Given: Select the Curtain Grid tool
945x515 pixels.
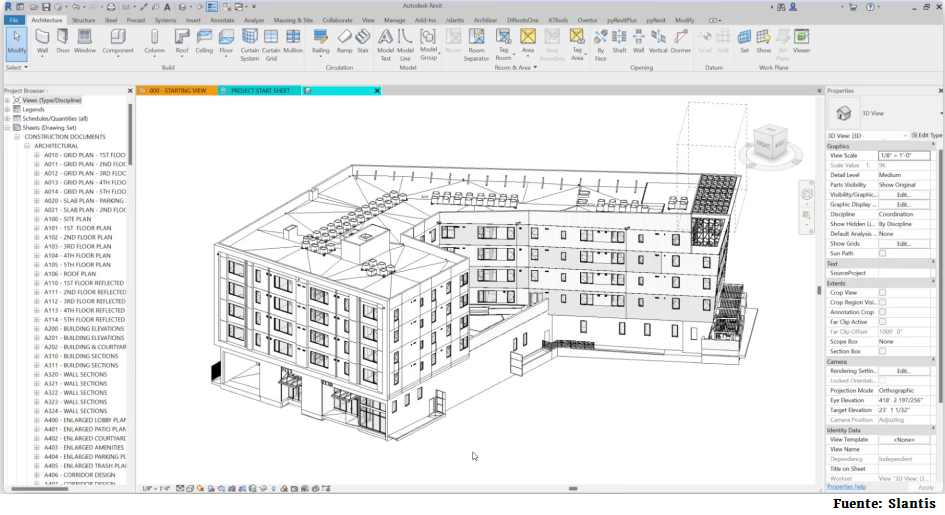Looking at the screenshot, I should [271, 45].
